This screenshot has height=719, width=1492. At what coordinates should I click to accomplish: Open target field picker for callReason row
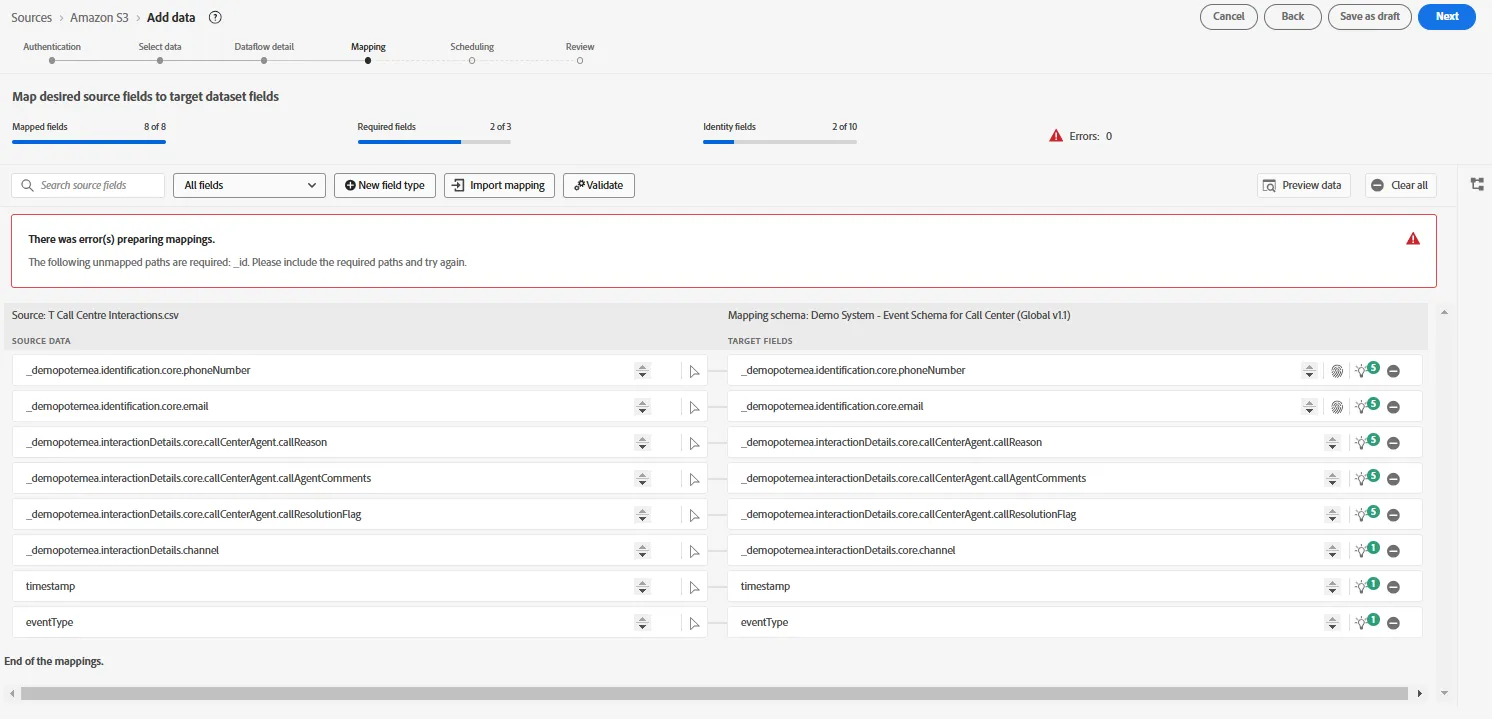click(x=1332, y=443)
